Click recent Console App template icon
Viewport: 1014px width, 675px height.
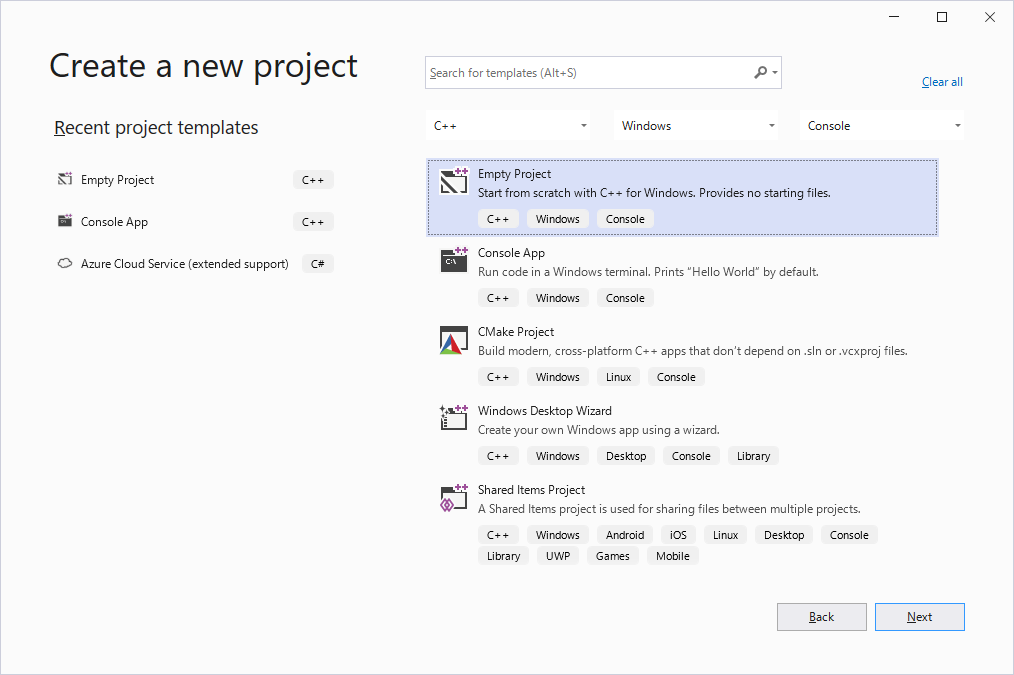coord(65,222)
